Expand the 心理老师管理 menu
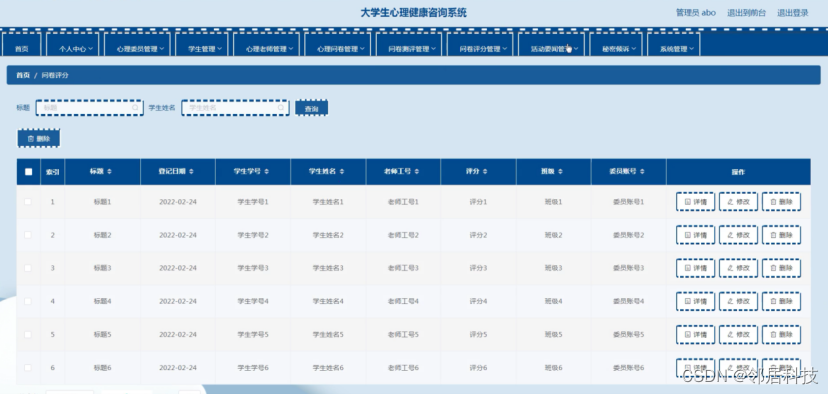This screenshot has height=394, width=834. [266, 45]
